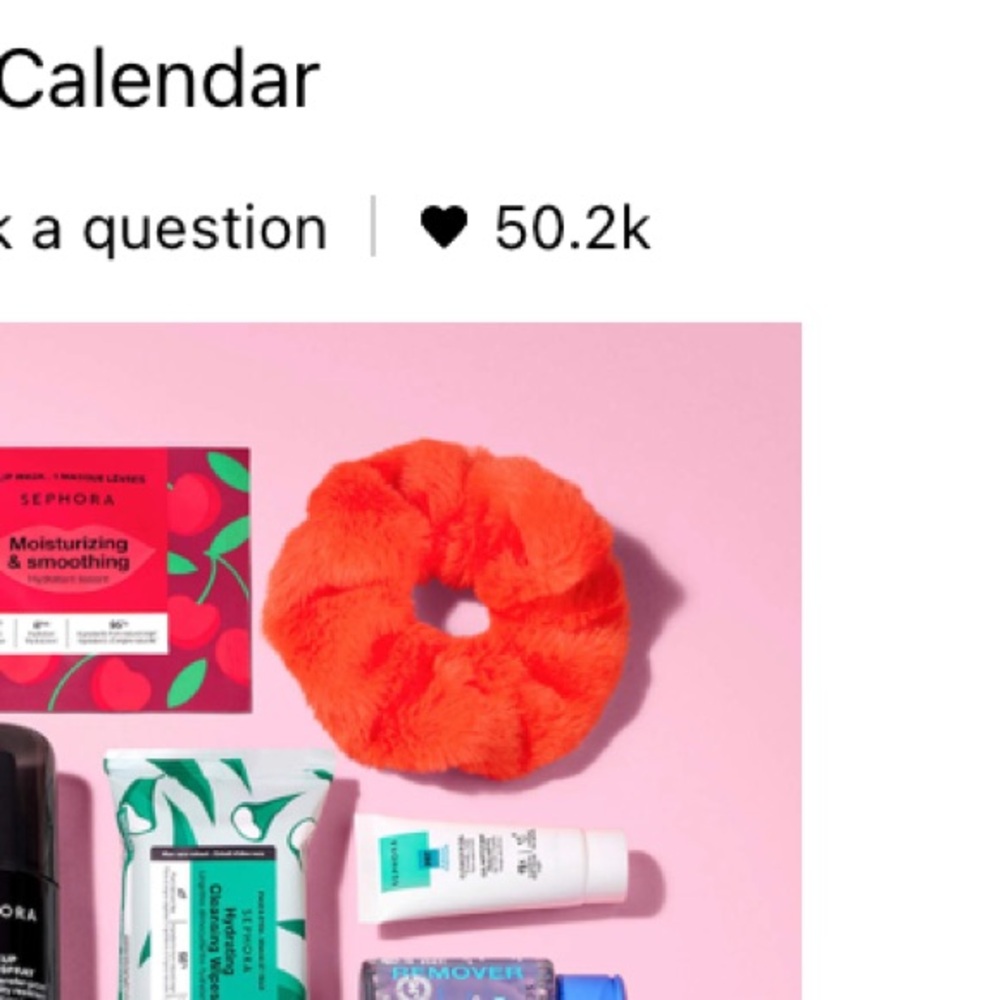Image resolution: width=1000 pixels, height=1000 pixels.
Task: Click the blue cap beside REMOVER bottle
Action: tap(590, 987)
